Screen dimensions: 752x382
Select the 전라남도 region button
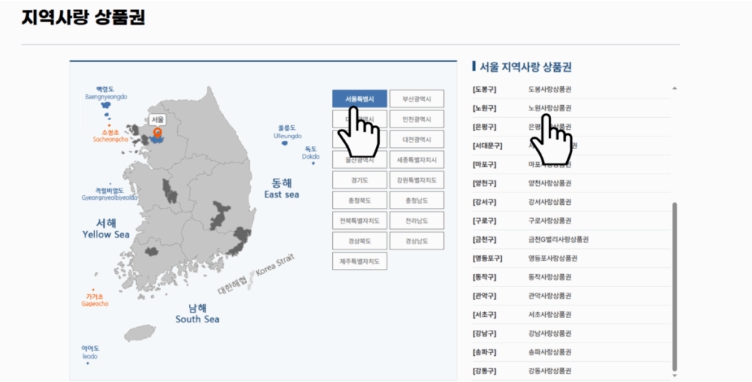tap(416, 220)
